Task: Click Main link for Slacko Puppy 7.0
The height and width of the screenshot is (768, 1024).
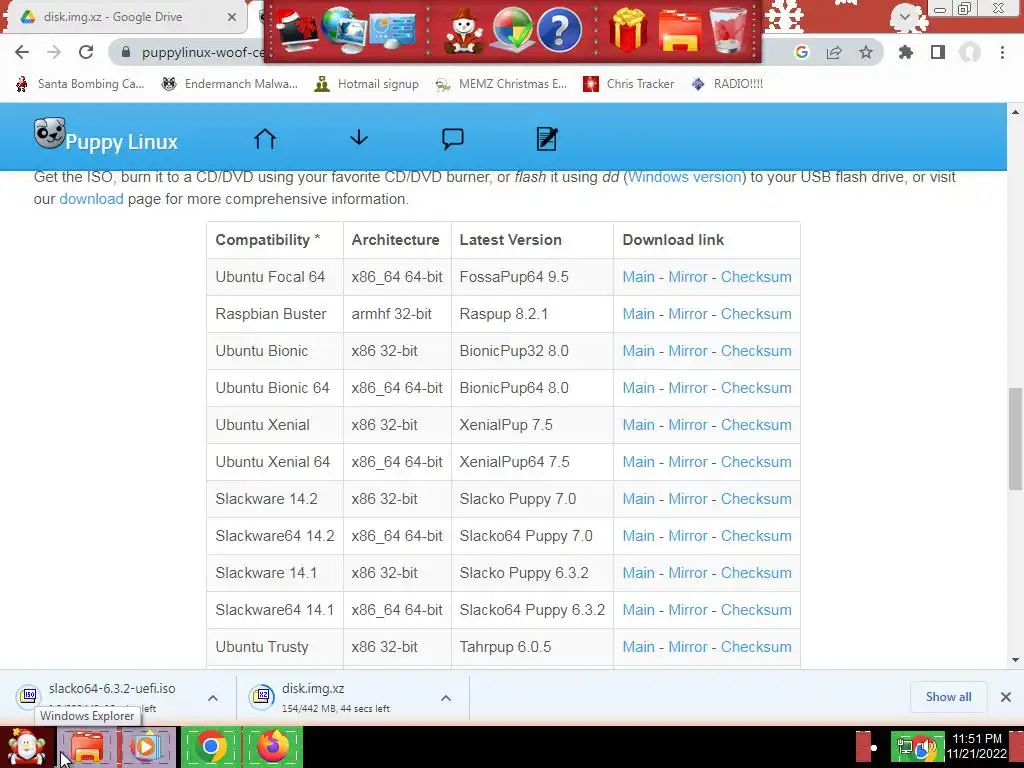Action: pos(638,499)
